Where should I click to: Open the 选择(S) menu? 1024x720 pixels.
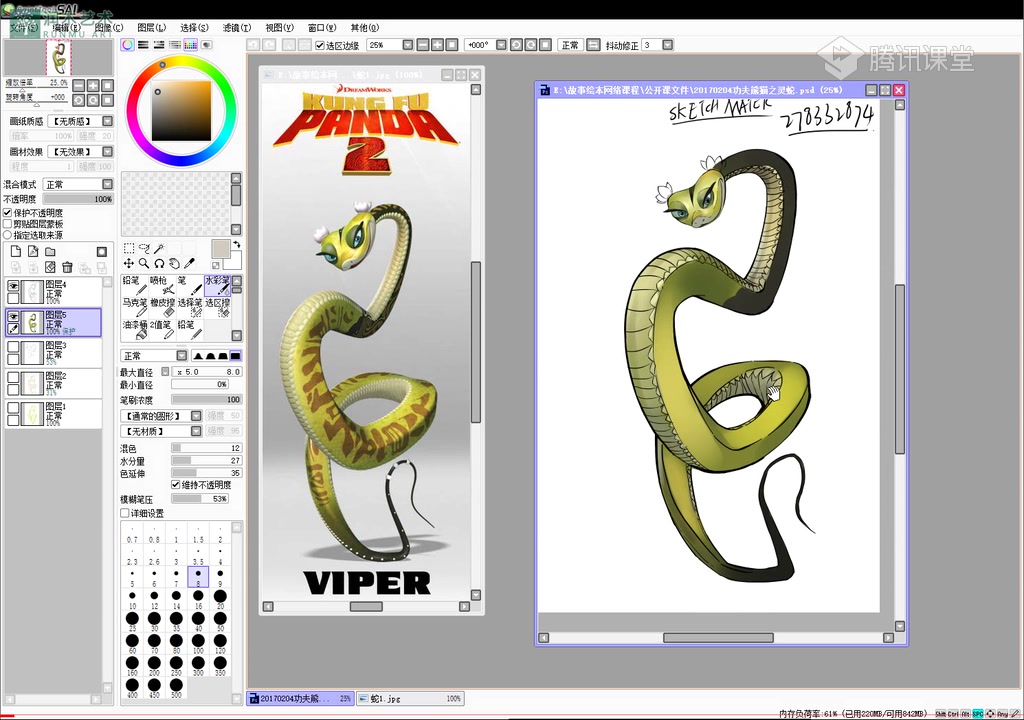pyautogui.click(x=194, y=27)
